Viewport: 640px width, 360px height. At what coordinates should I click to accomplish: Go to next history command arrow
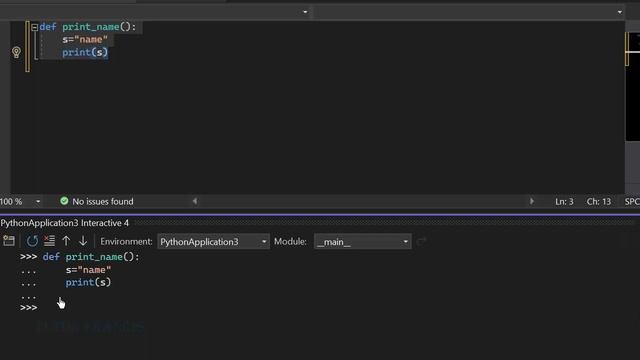[x=83, y=241]
